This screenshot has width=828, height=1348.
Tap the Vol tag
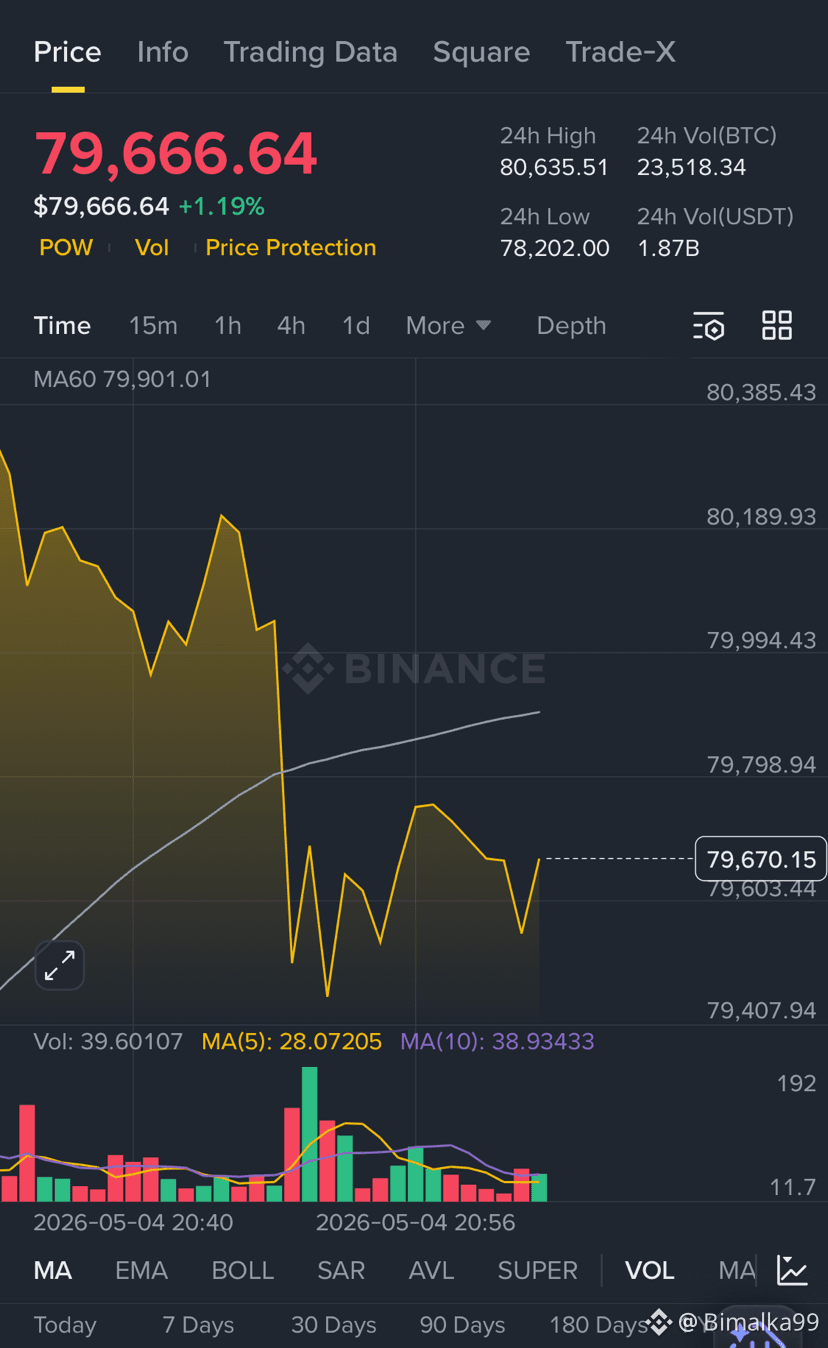(152, 248)
